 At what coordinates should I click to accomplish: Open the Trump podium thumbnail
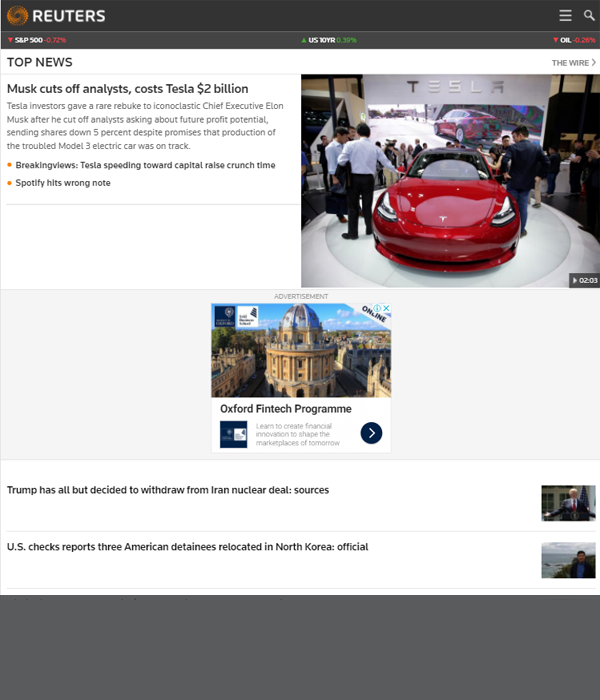[568, 503]
